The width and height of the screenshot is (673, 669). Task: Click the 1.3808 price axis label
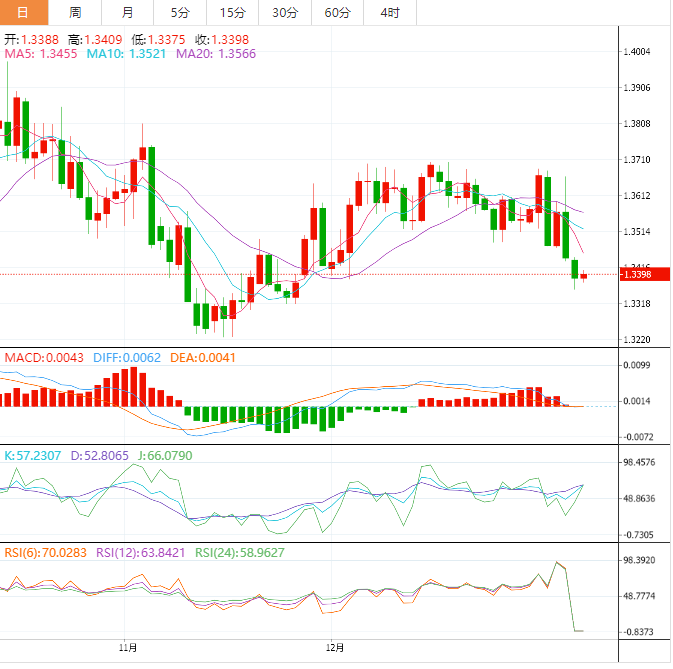pyautogui.click(x=637, y=124)
